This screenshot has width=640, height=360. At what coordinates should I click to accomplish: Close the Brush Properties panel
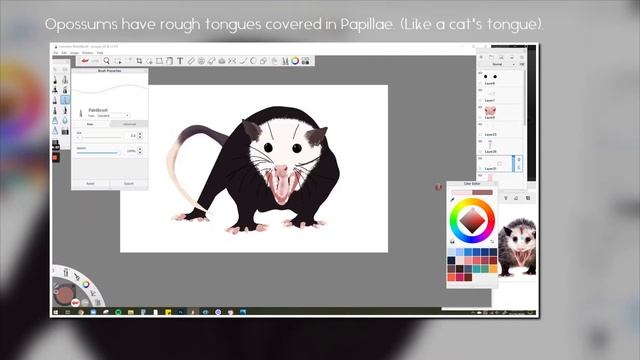(145, 71)
